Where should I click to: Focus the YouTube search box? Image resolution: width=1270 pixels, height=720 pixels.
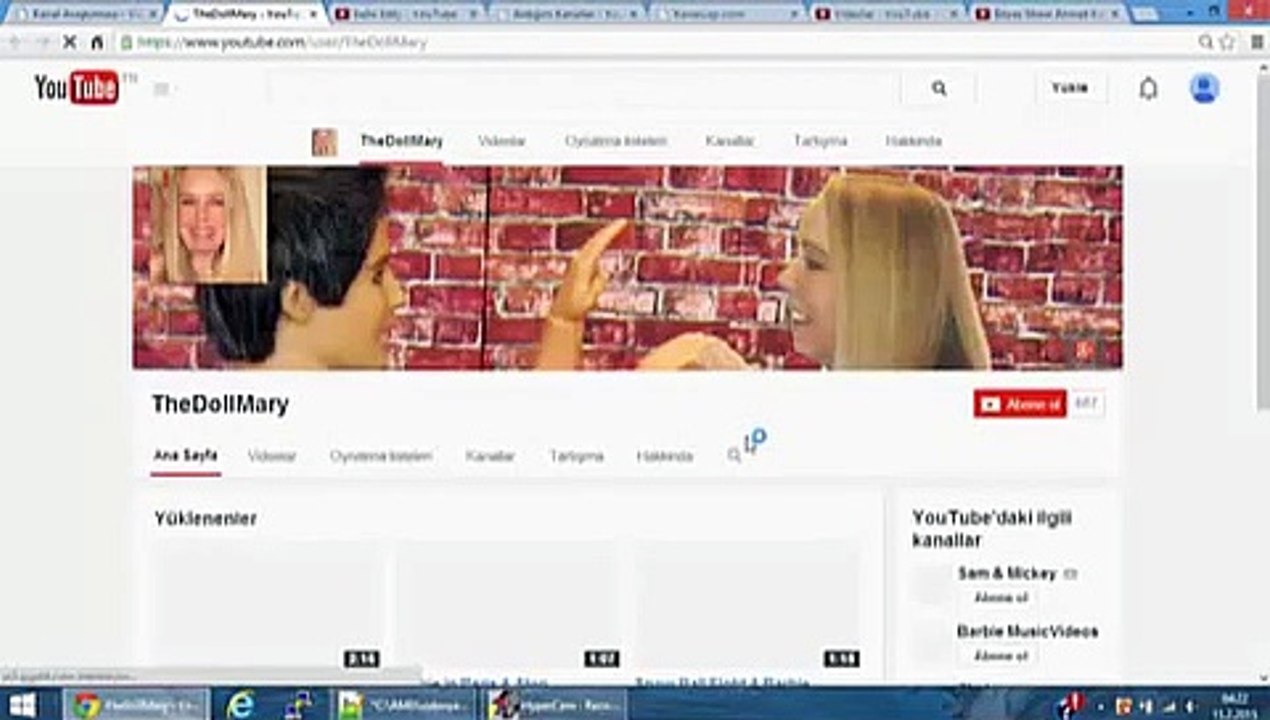click(584, 88)
